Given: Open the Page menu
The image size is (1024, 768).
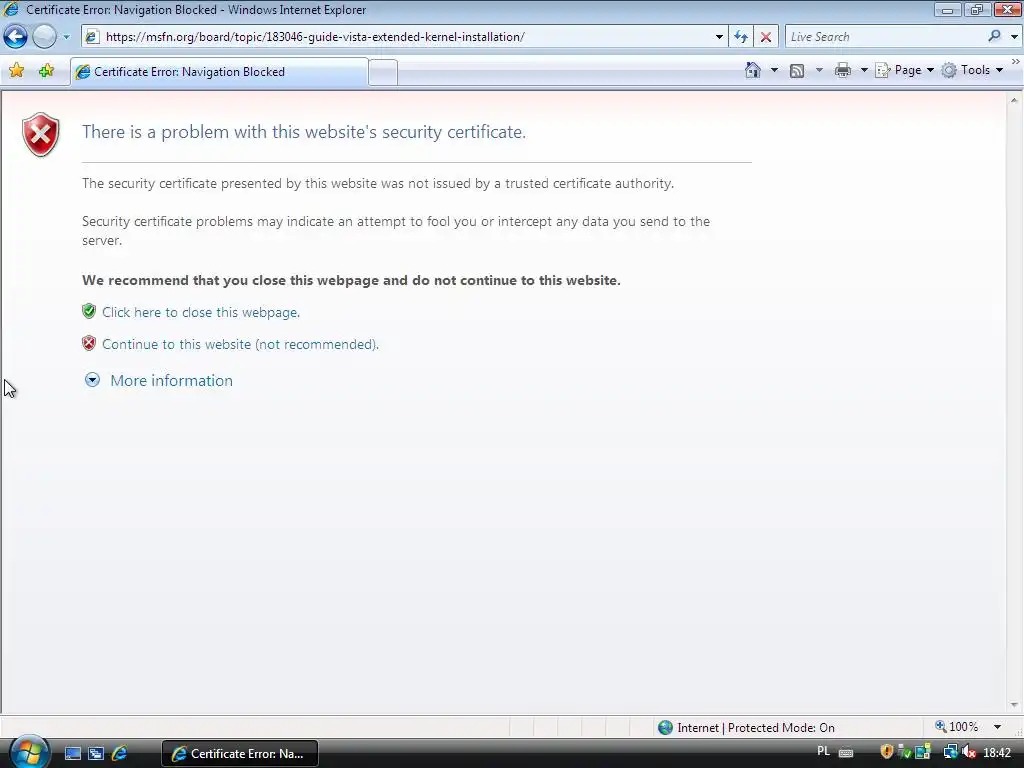Looking at the screenshot, I should 904,70.
